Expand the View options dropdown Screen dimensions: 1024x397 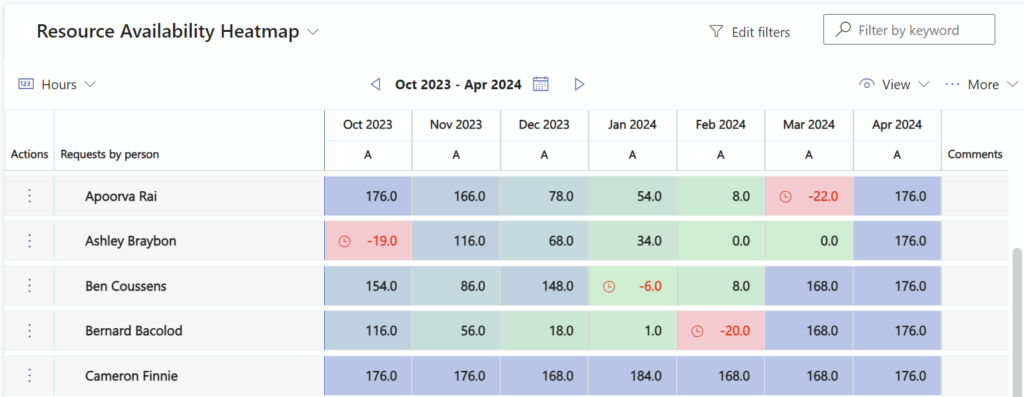[893, 84]
